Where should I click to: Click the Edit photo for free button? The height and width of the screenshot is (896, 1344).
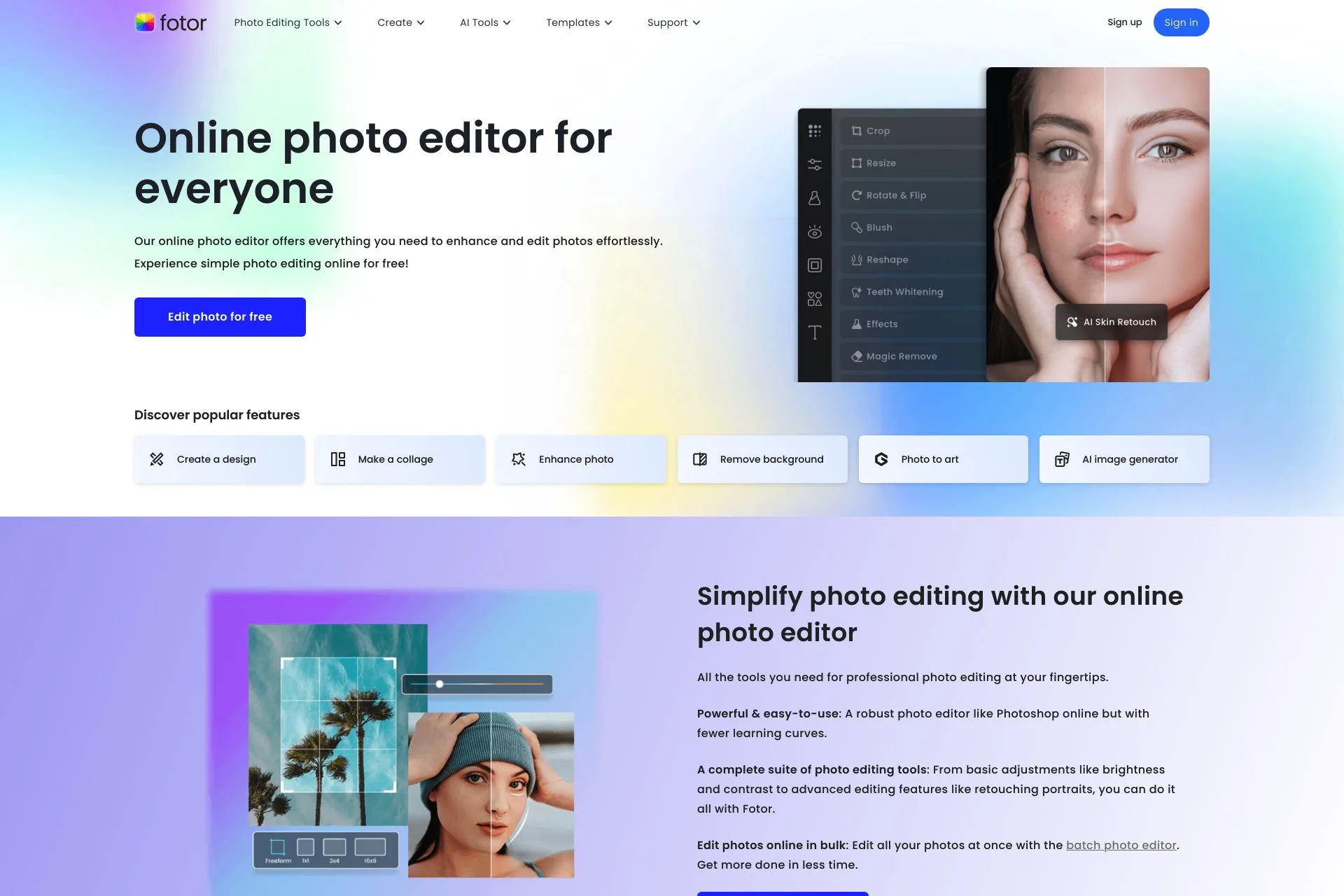[x=220, y=317]
